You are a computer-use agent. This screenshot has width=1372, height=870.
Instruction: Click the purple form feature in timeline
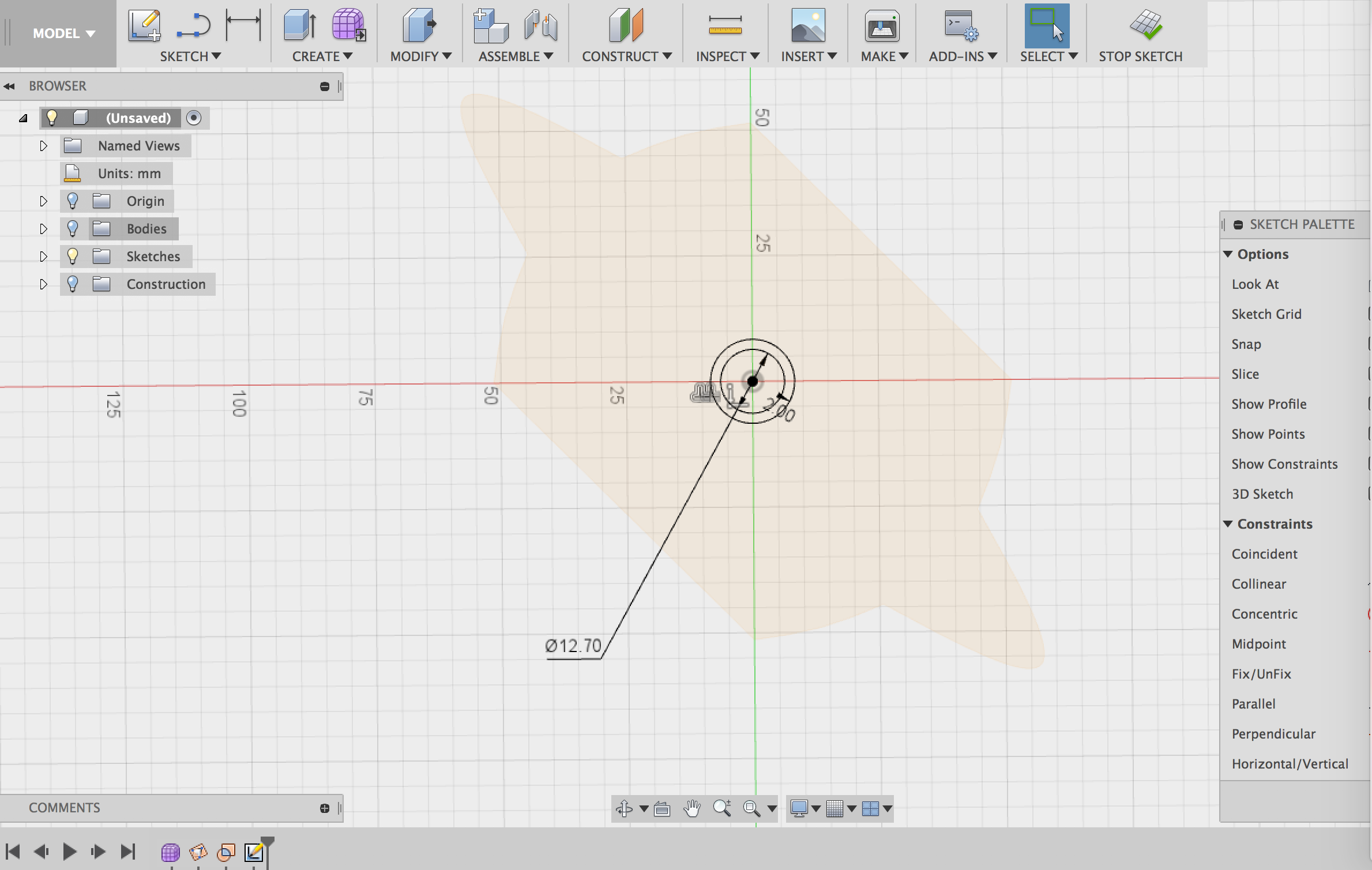(170, 852)
